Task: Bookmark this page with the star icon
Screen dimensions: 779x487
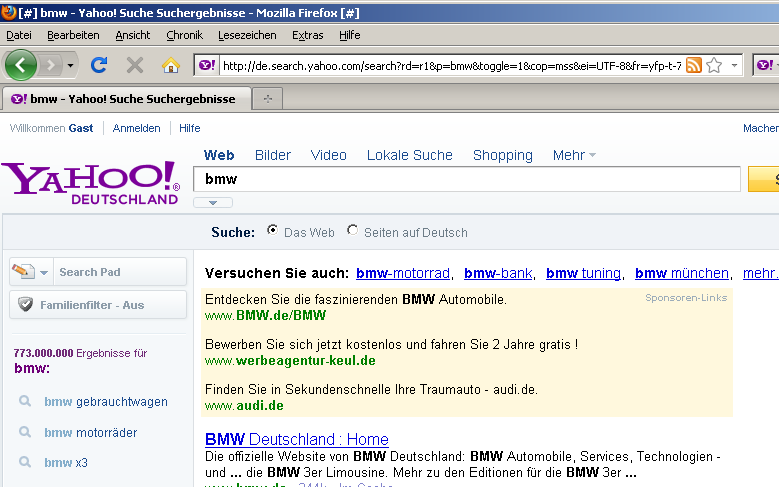Action: point(714,65)
